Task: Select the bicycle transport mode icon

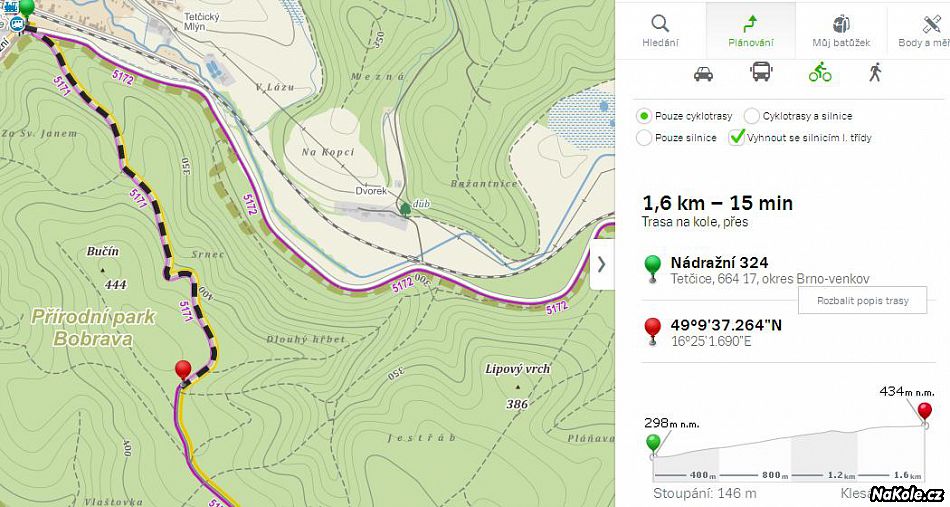Action: pyautogui.click(x=820, y=72)
